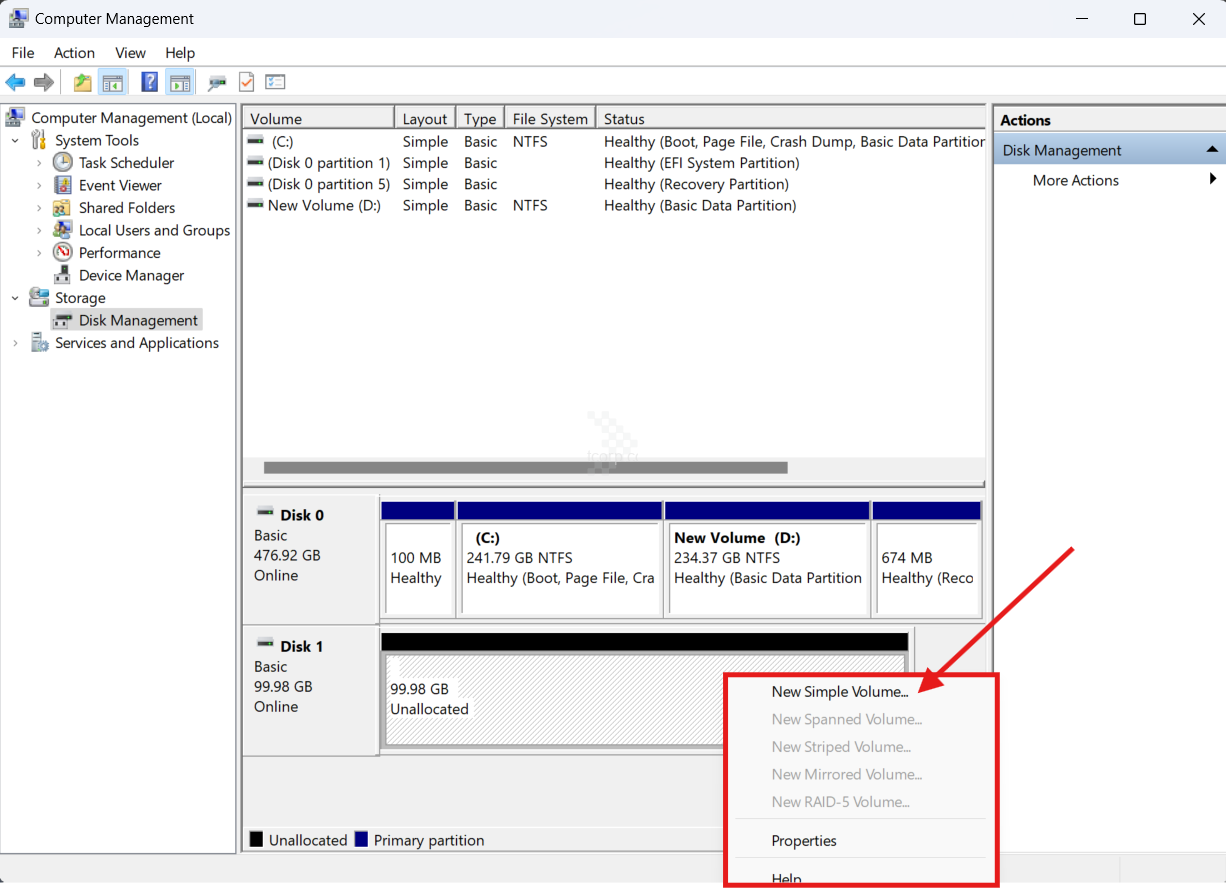1226x888 pixels.
Task: Click the Rescan Disks toolbar icon
Action: [216, 83]
